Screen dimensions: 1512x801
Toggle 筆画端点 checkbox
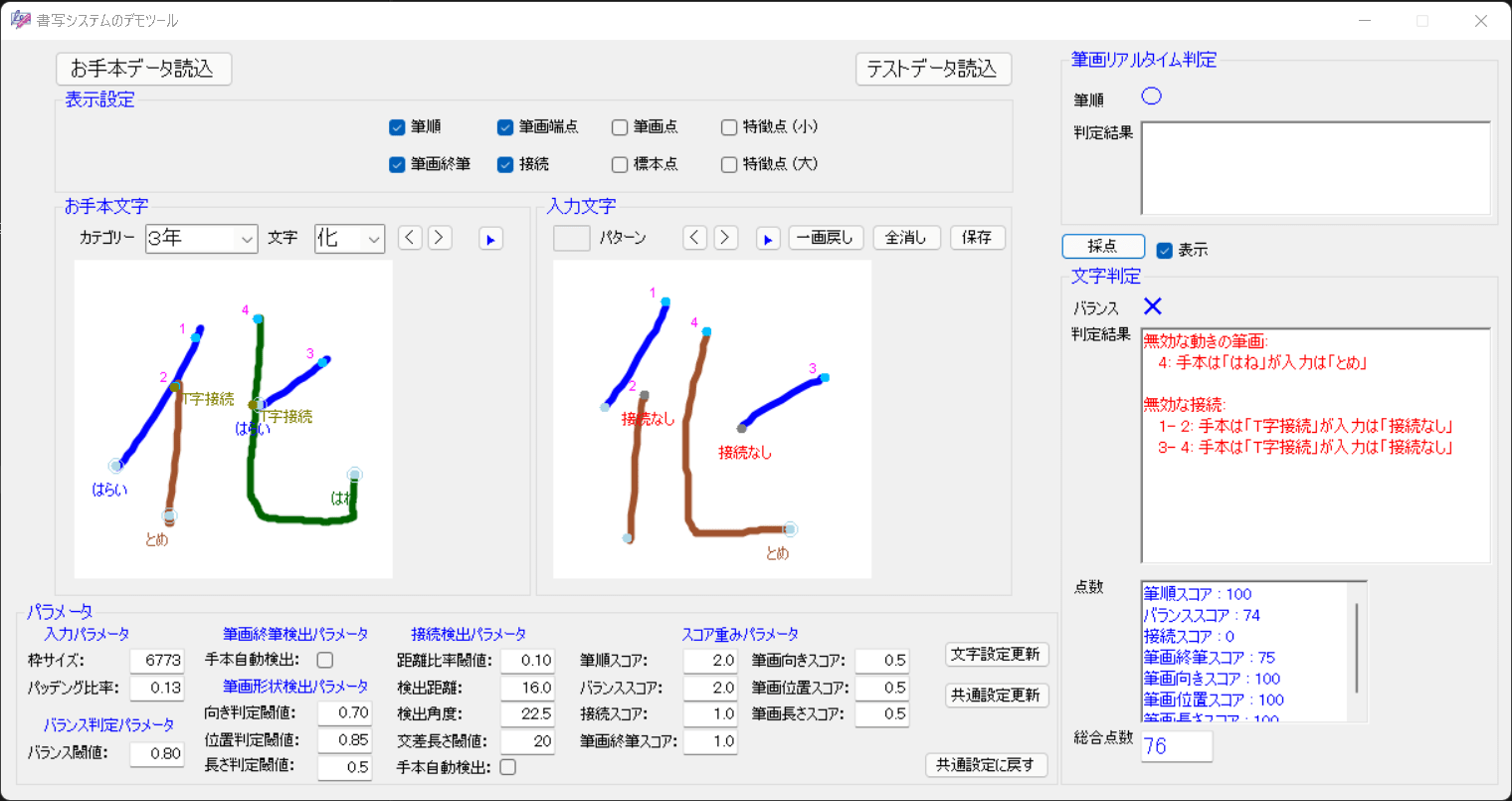(505, 127)
